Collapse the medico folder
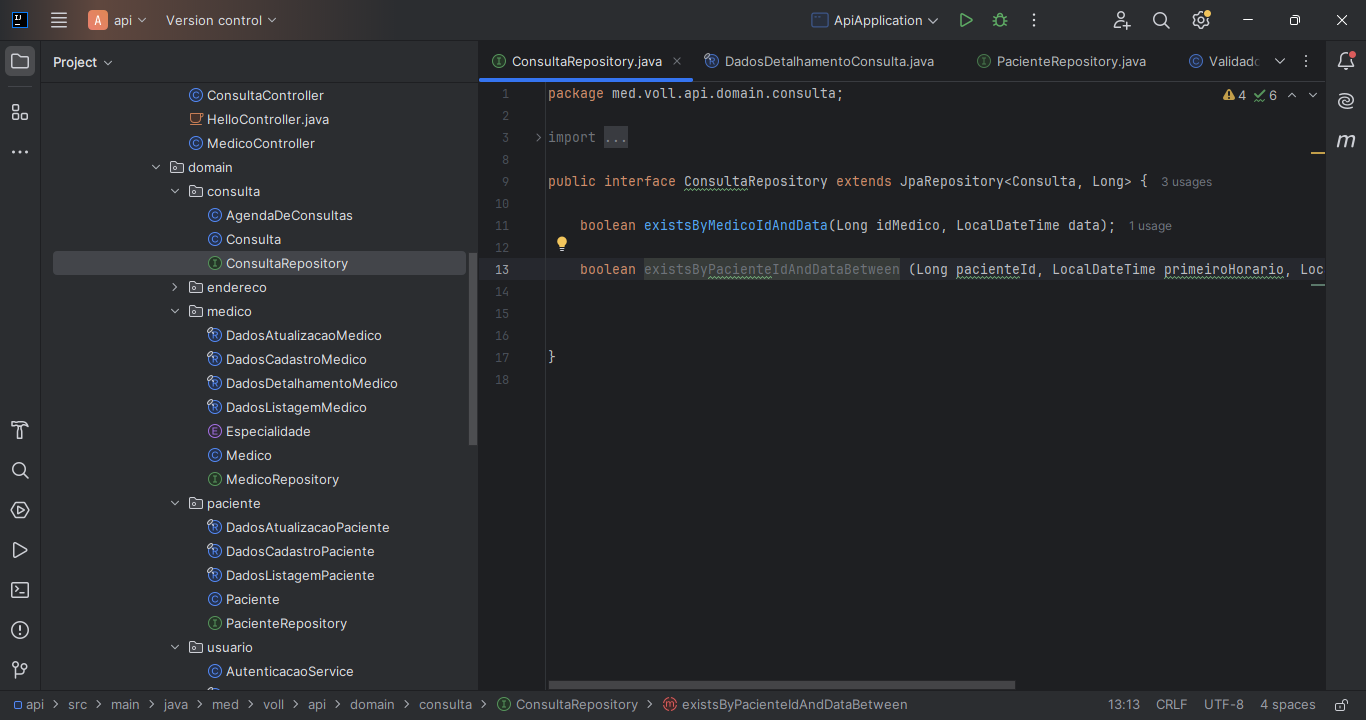Screen dimensions: 1366x720 coord(175,311)
